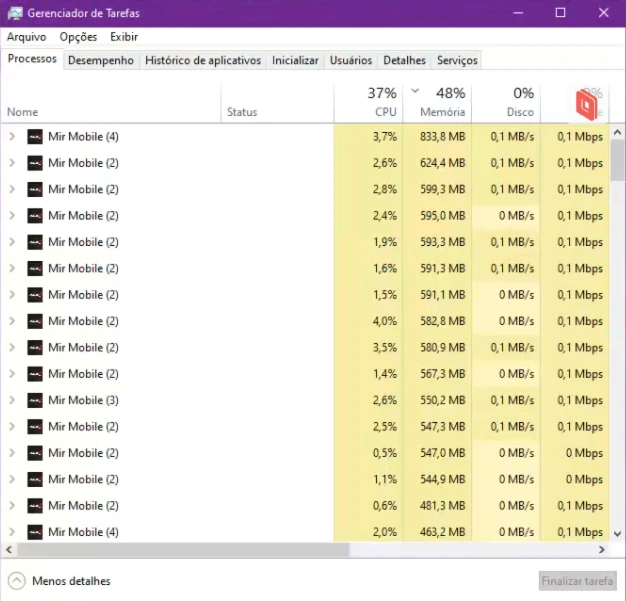Click the app icon in the 582,8 MB row
626x601 pixels.
pyautogui.click(x=35, y=321)
